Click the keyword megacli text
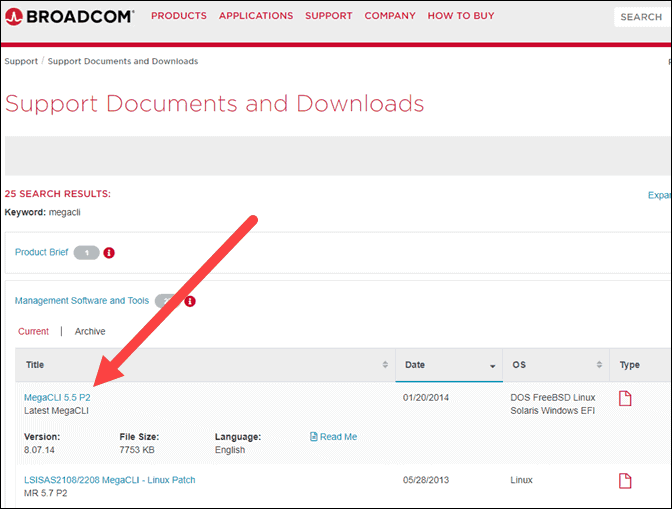The width and height of the screenshot is (672, 509). tap(64, 213)
